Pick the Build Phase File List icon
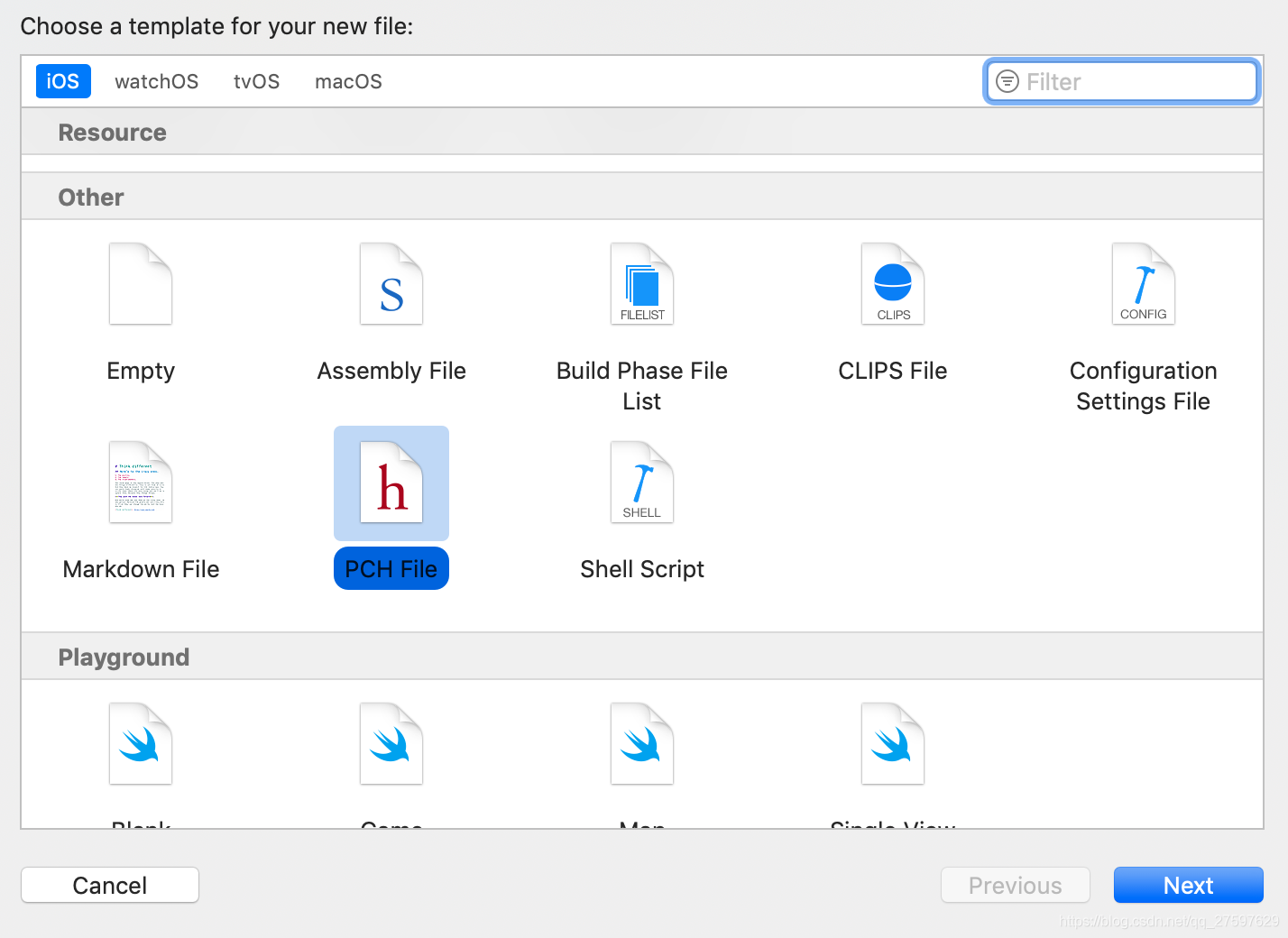 tap(642, 283)
